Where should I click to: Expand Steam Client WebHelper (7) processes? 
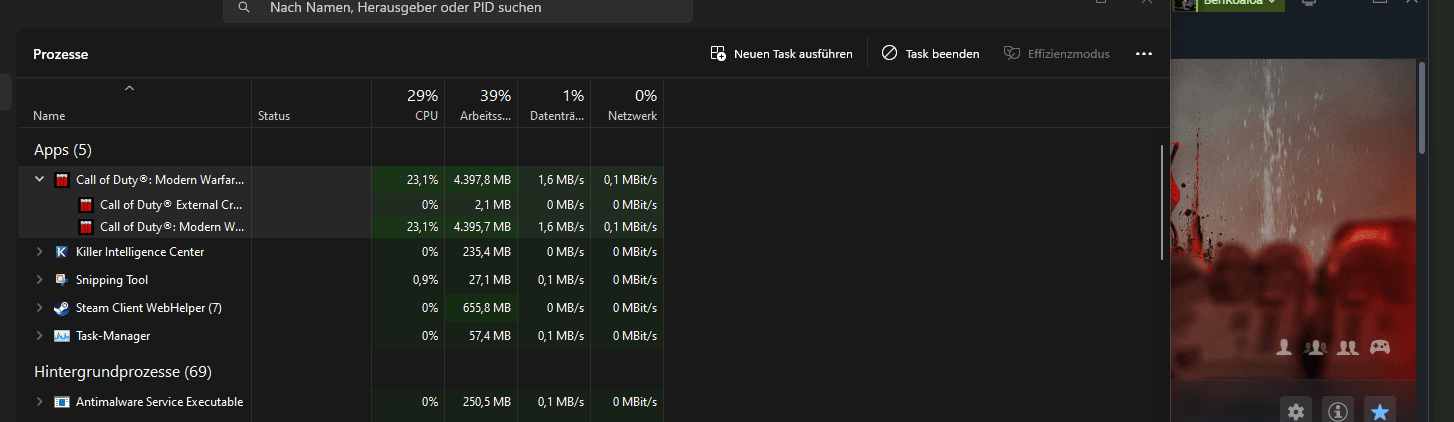40,308
